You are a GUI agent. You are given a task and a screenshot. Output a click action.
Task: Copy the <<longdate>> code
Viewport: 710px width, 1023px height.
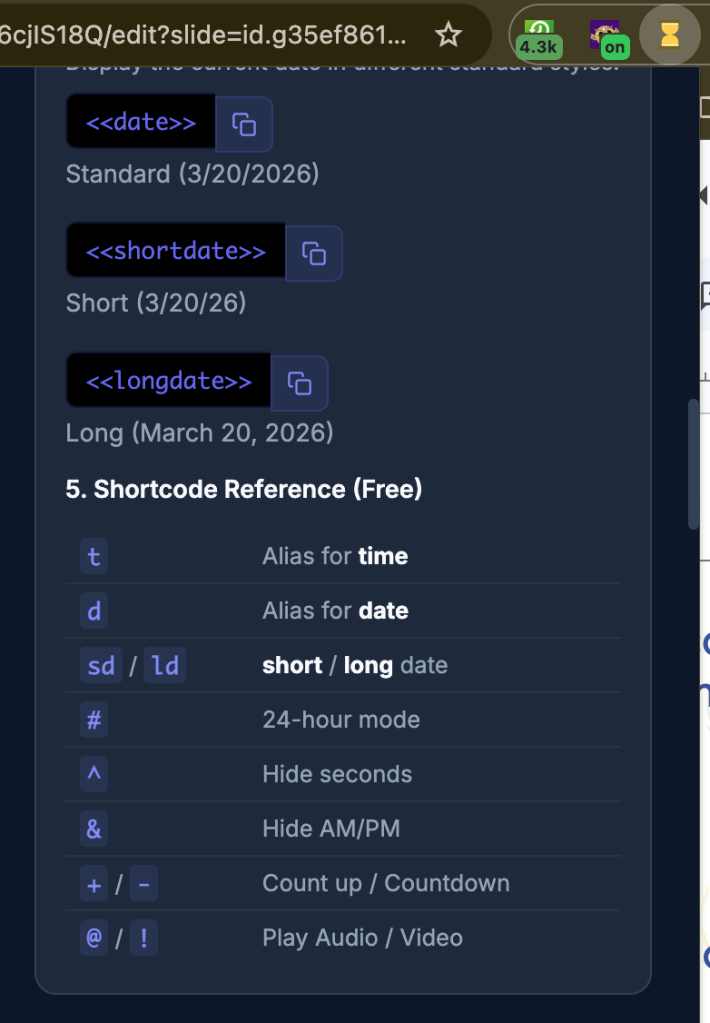click(x=299, y=382)
